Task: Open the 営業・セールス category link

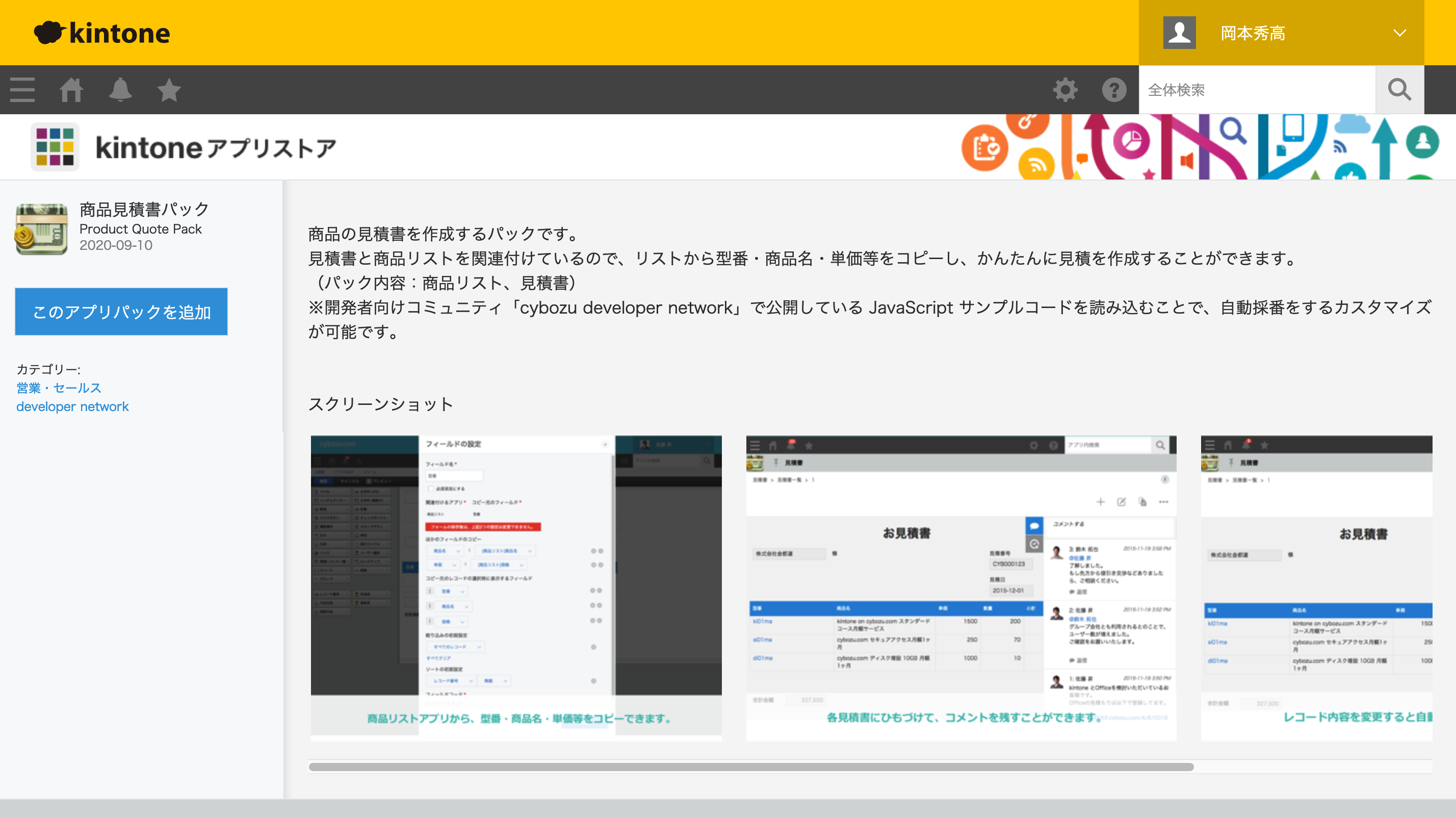Action: pos(59,388)
